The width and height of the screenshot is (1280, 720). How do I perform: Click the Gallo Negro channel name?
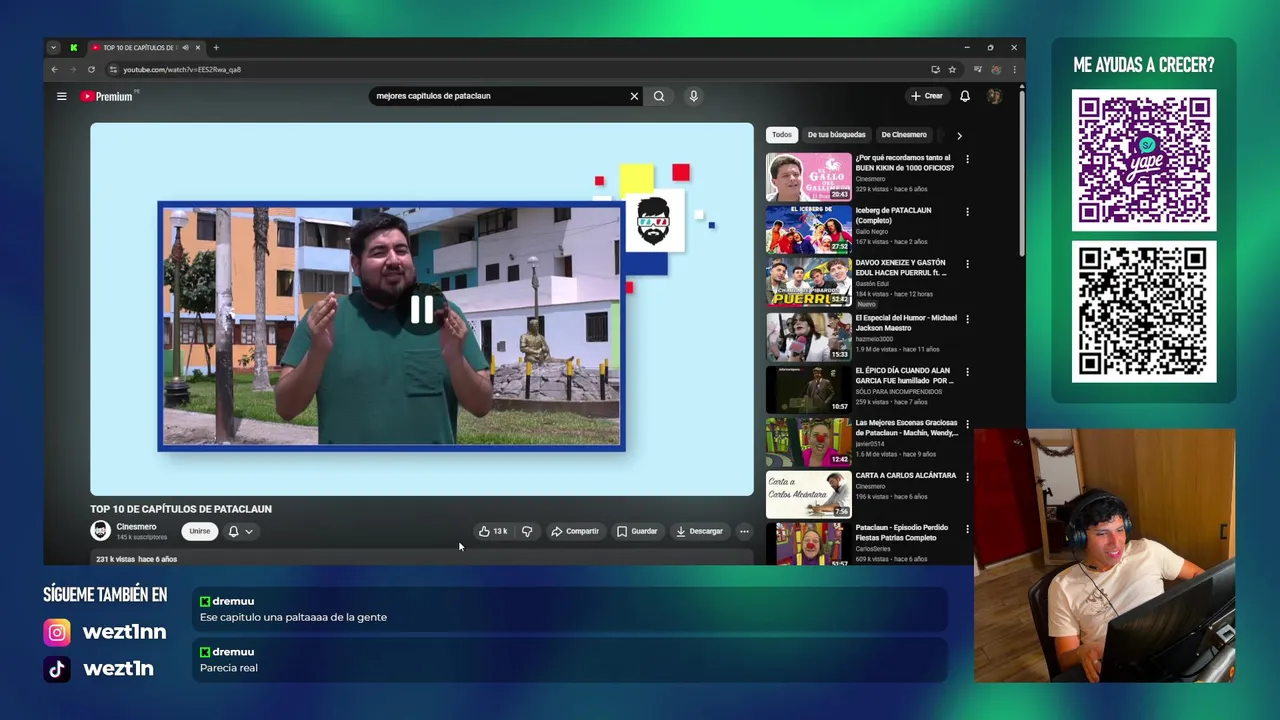click(872, 231)
